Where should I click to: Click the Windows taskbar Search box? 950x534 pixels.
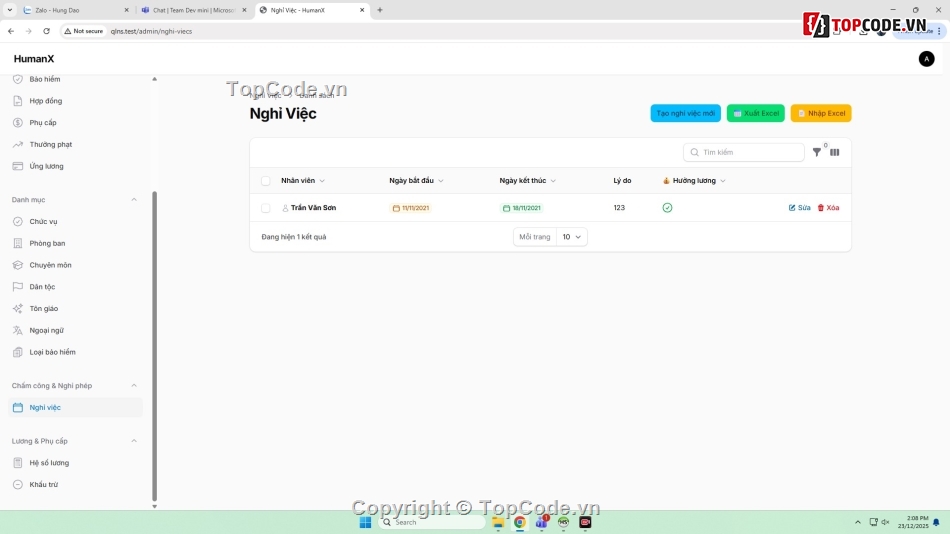coord(433,522)
